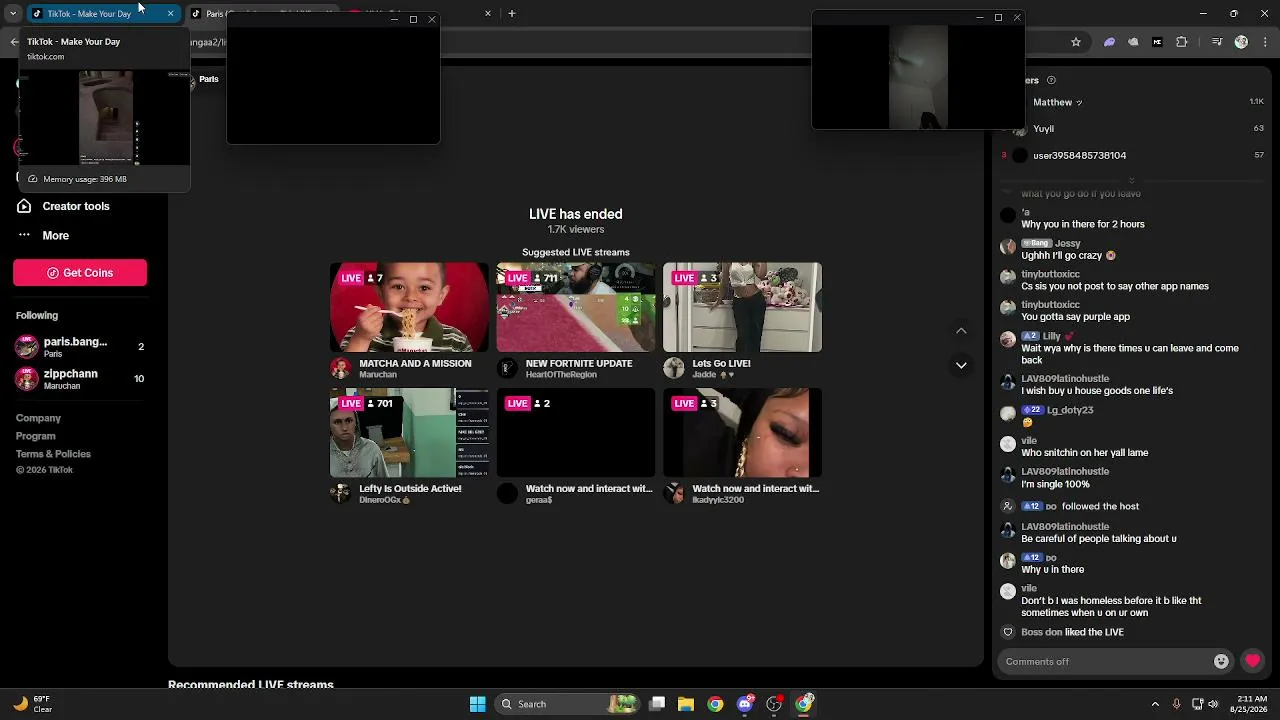This screenshot has height=720, width=1280.
Task: Go to next live with down chevron
Action: [961, 365]
